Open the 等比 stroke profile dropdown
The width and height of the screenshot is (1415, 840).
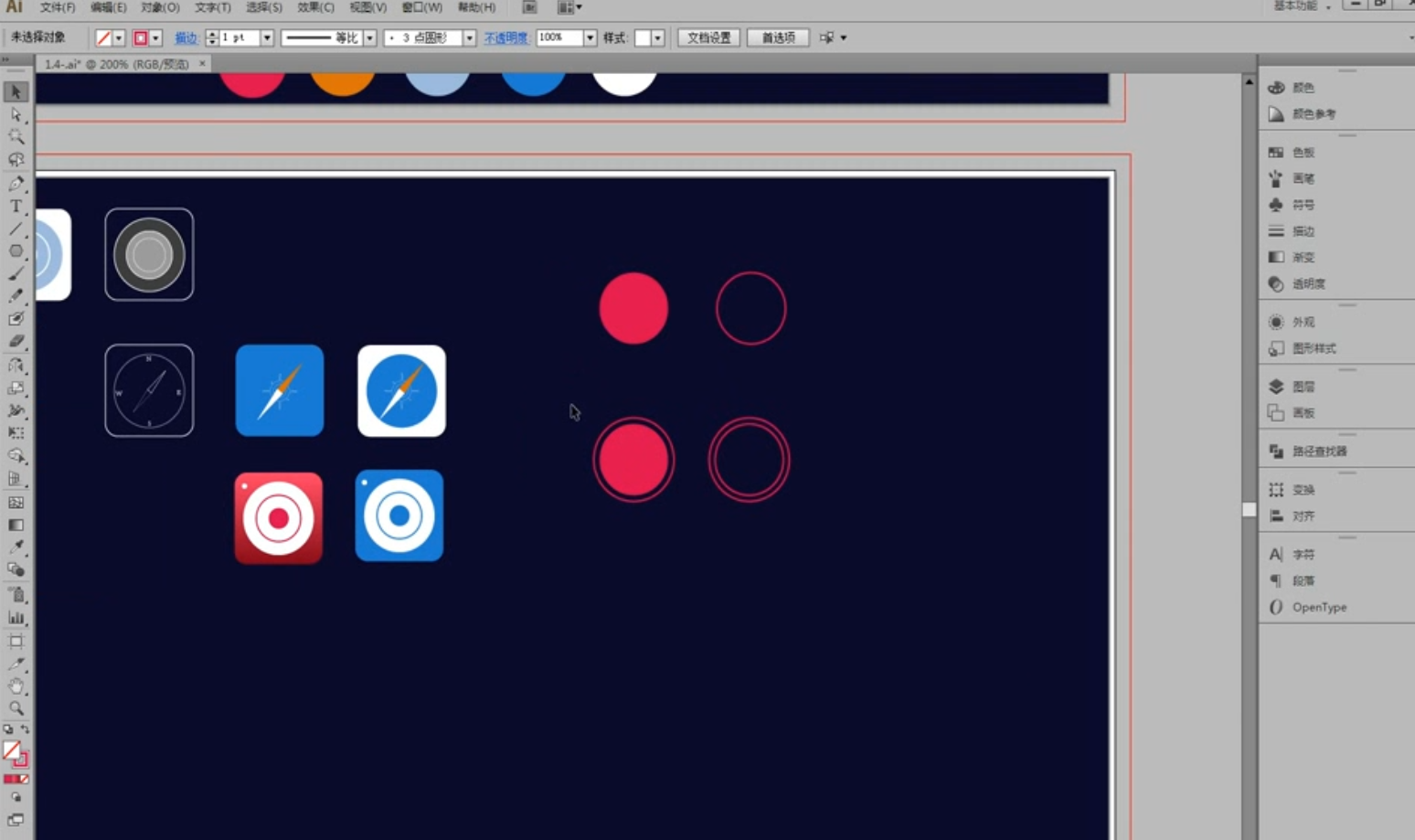click(x=370, y=38)
